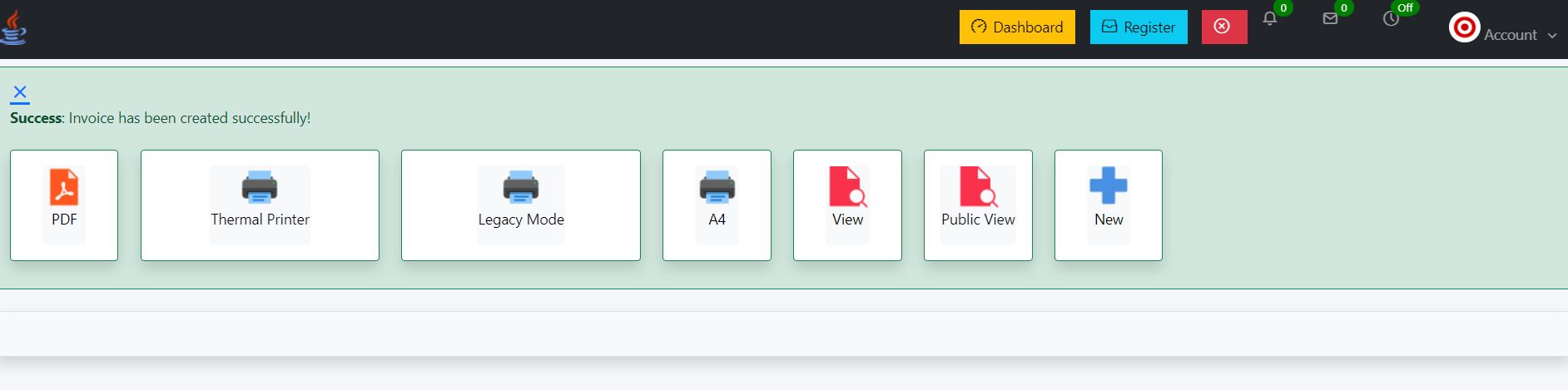Go to the Dashboard
Viewport: 1568px width, 390px height.
tap(1017, 27)
